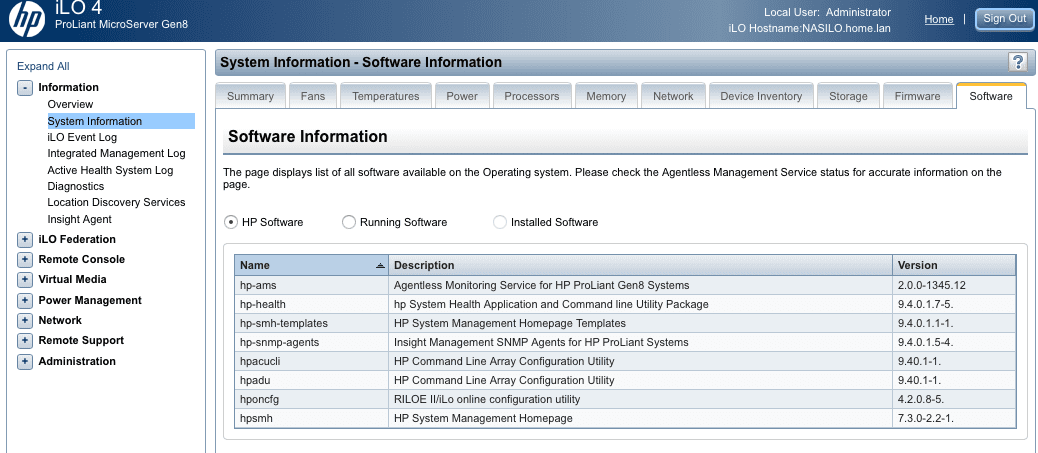Expand the Network tree section

coord(25,321)
